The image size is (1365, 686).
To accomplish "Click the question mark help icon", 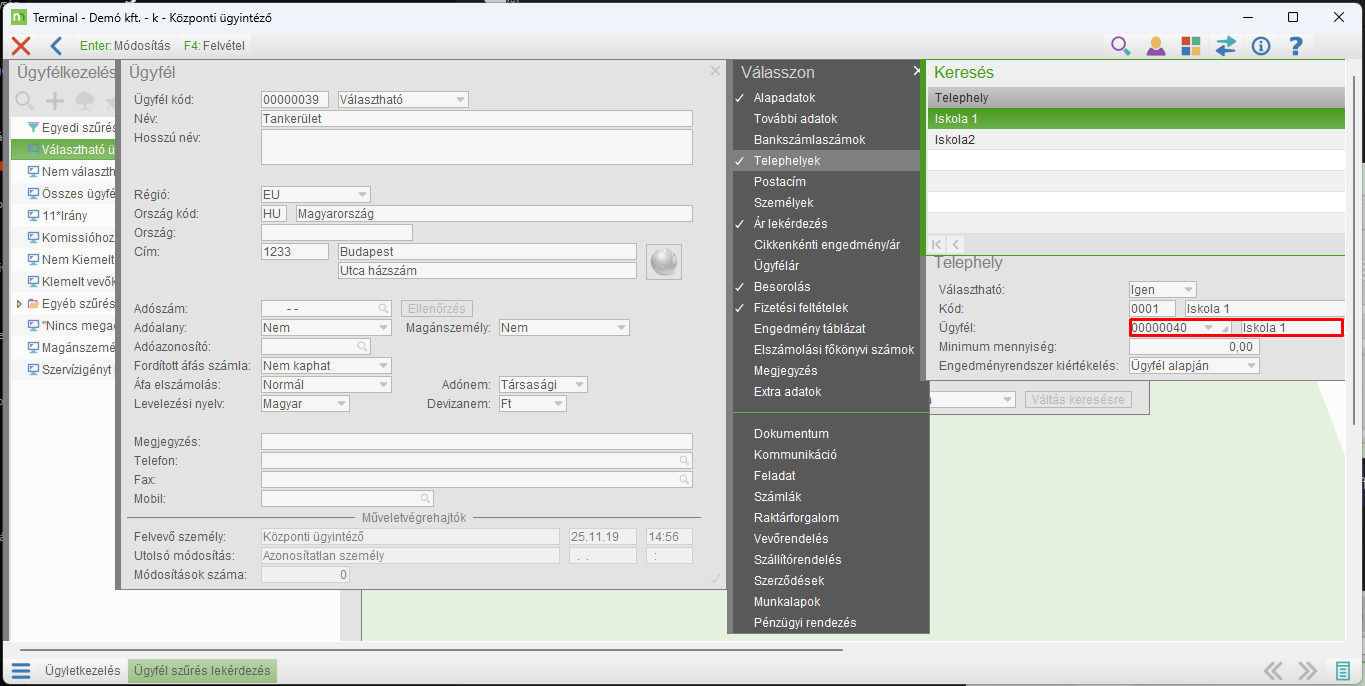I will (x=1295, y=46).
